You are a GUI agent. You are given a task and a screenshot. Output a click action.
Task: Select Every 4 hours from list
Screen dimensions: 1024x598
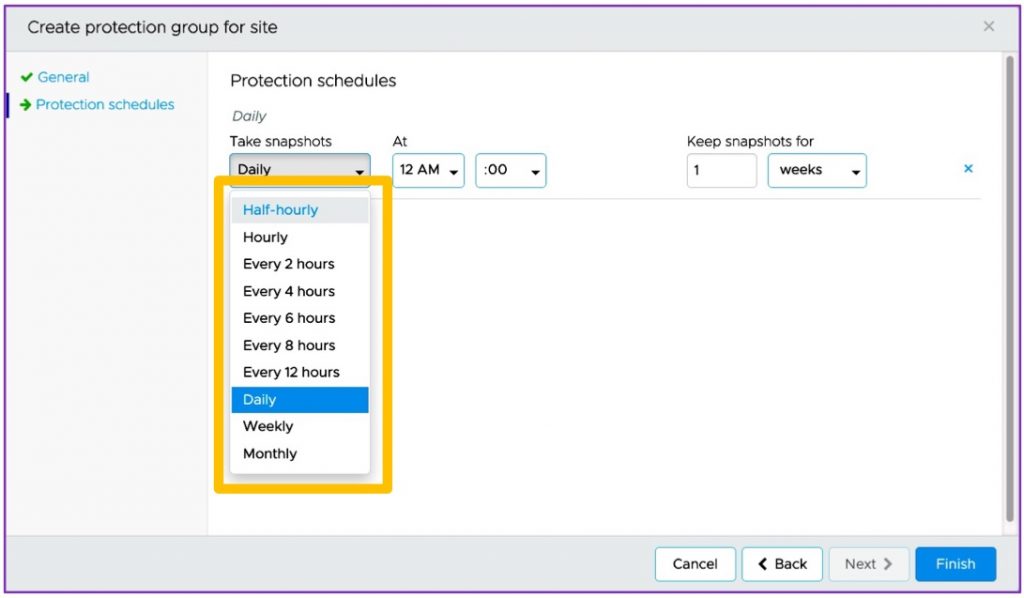pos(289,291)
